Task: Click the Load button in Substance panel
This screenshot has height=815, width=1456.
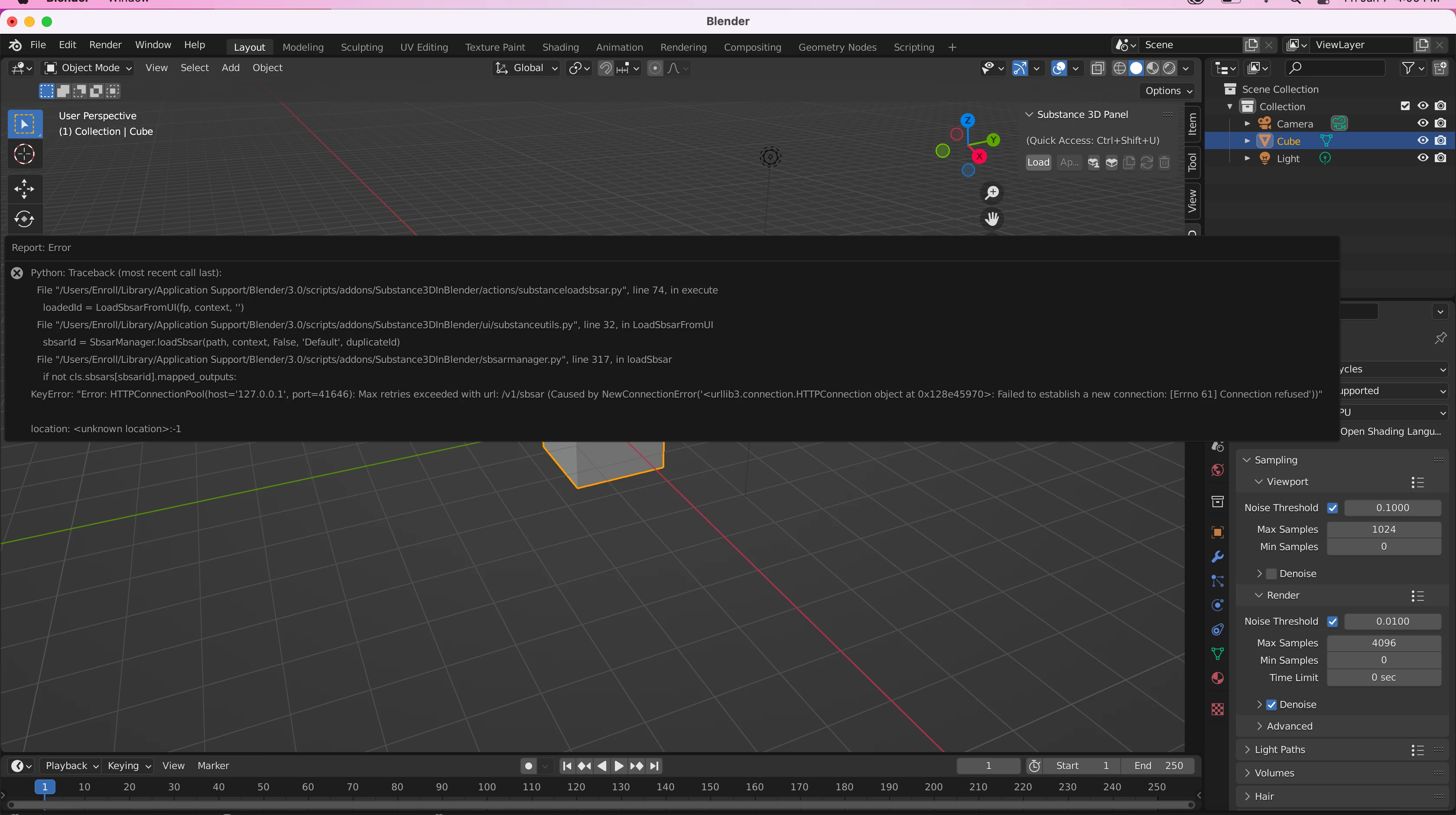Action: click(1038, 162)
